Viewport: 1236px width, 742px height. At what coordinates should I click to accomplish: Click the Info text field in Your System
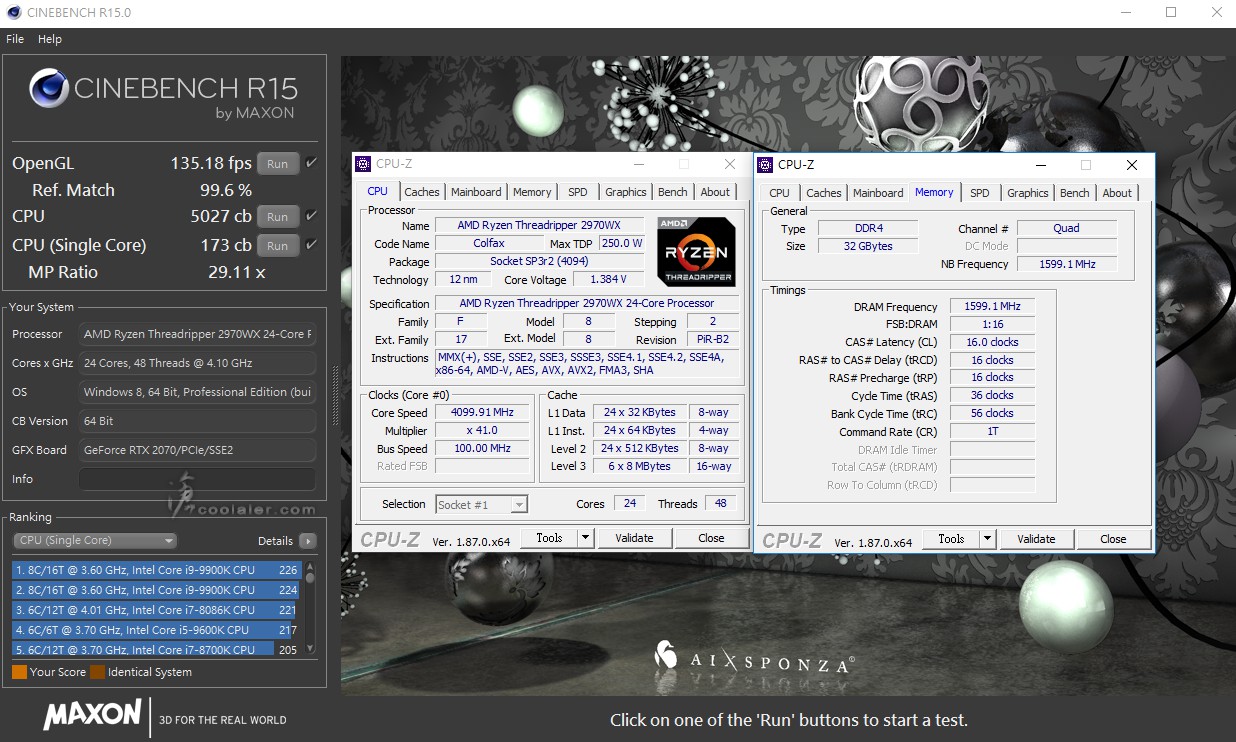197,479
